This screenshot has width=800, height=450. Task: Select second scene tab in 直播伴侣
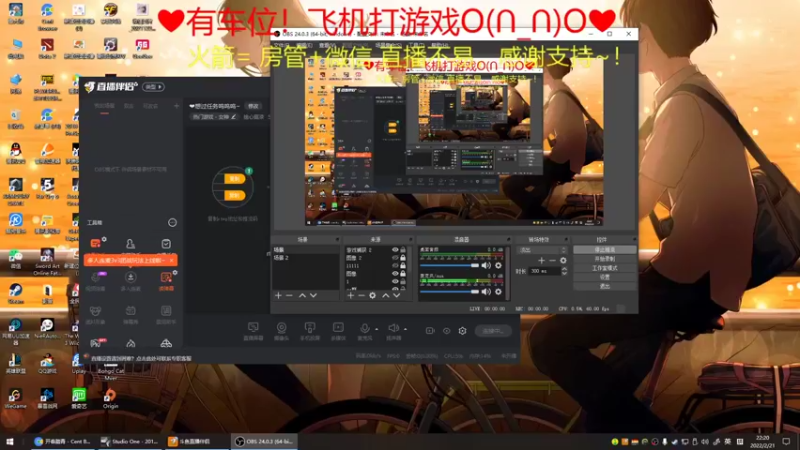pos(129,106)
